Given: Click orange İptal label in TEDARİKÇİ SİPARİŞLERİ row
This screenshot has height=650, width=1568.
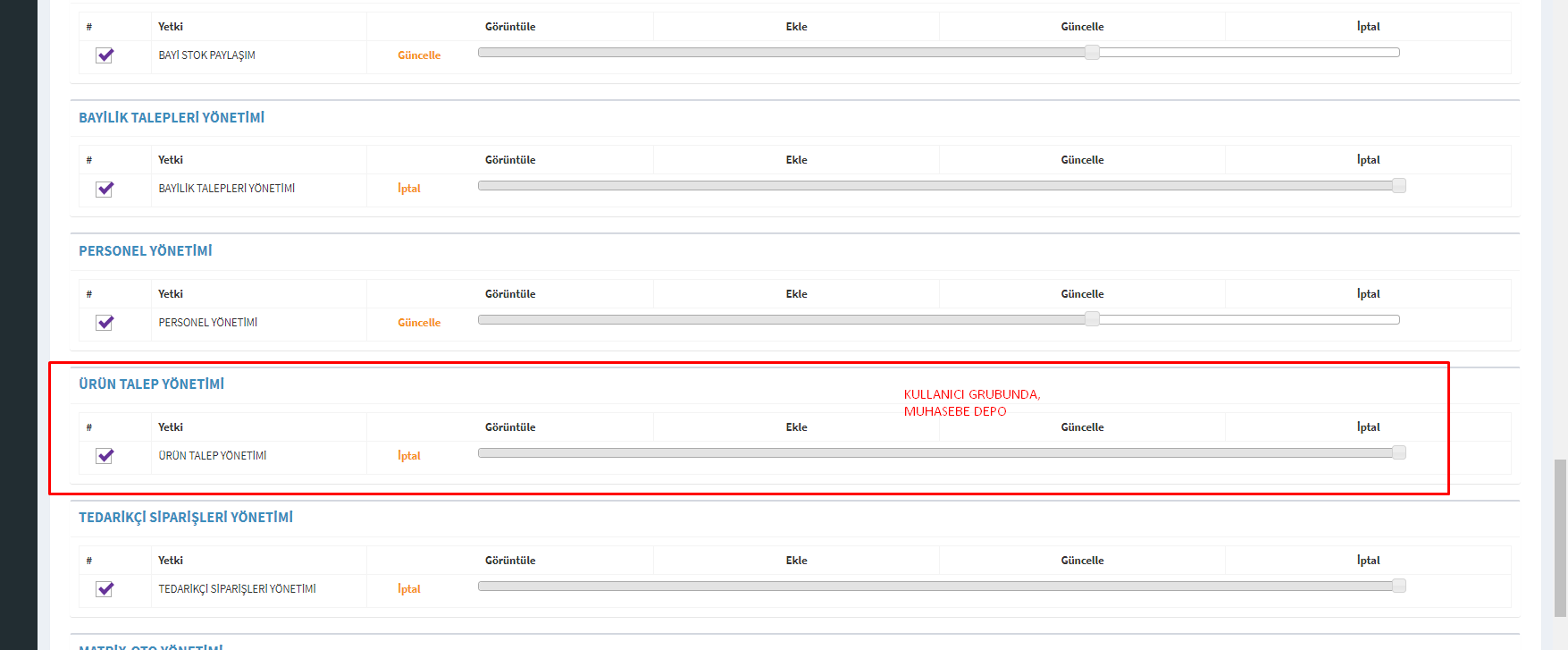Looking at the screenshot, I should (x=409, y=589).
